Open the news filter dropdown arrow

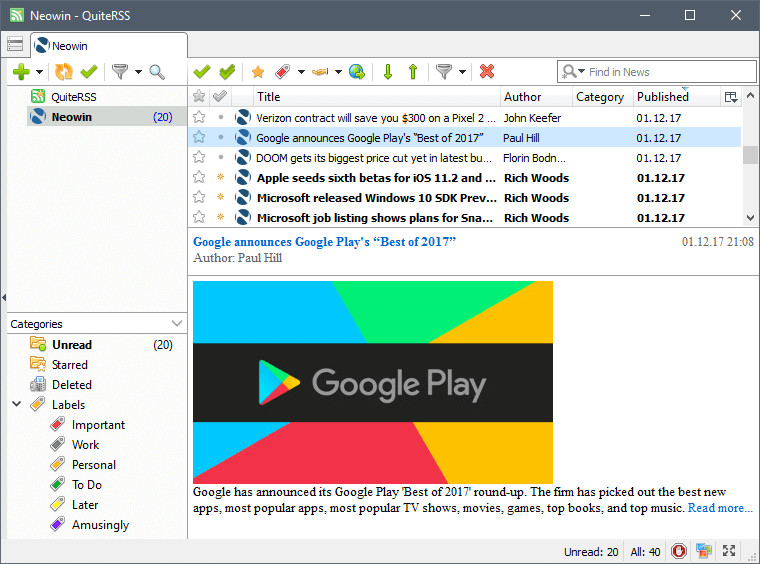tap(462, 72)
